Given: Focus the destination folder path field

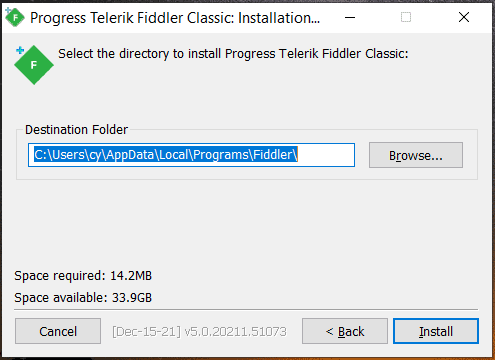Looking at the screenshot, I should 191,155.
